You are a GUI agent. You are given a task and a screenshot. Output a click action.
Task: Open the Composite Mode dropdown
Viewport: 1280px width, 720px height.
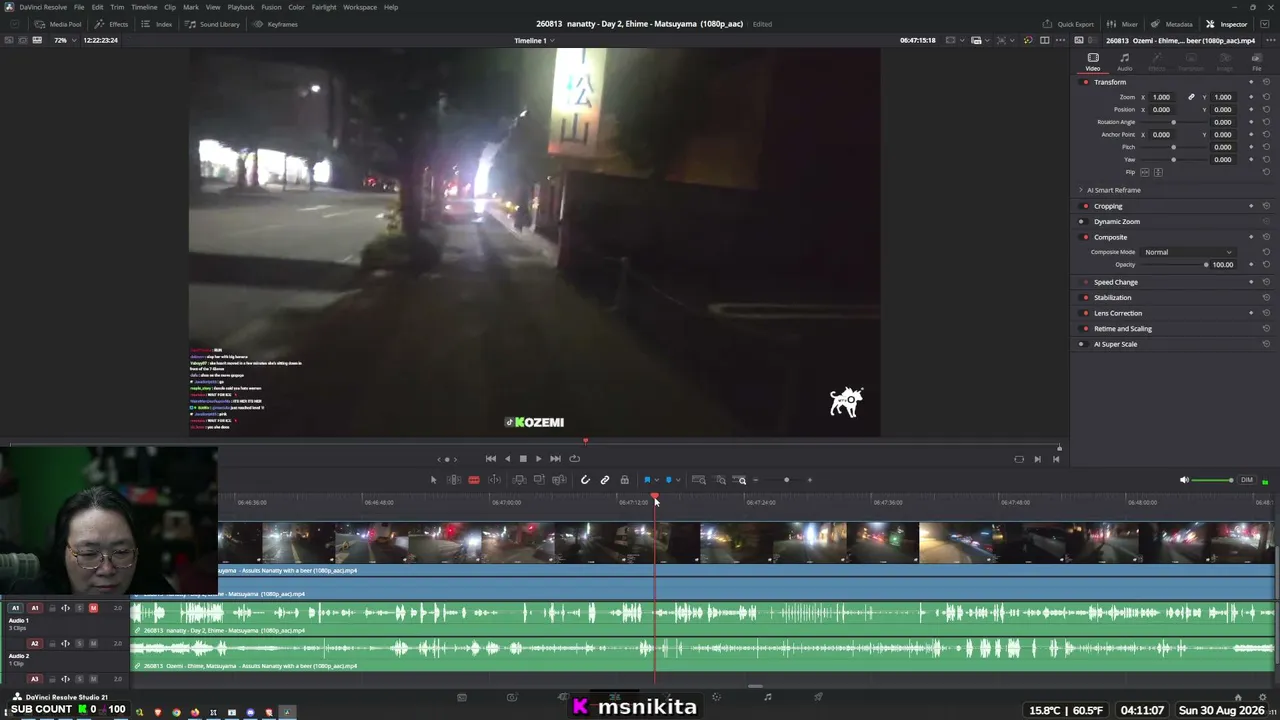1188,252
